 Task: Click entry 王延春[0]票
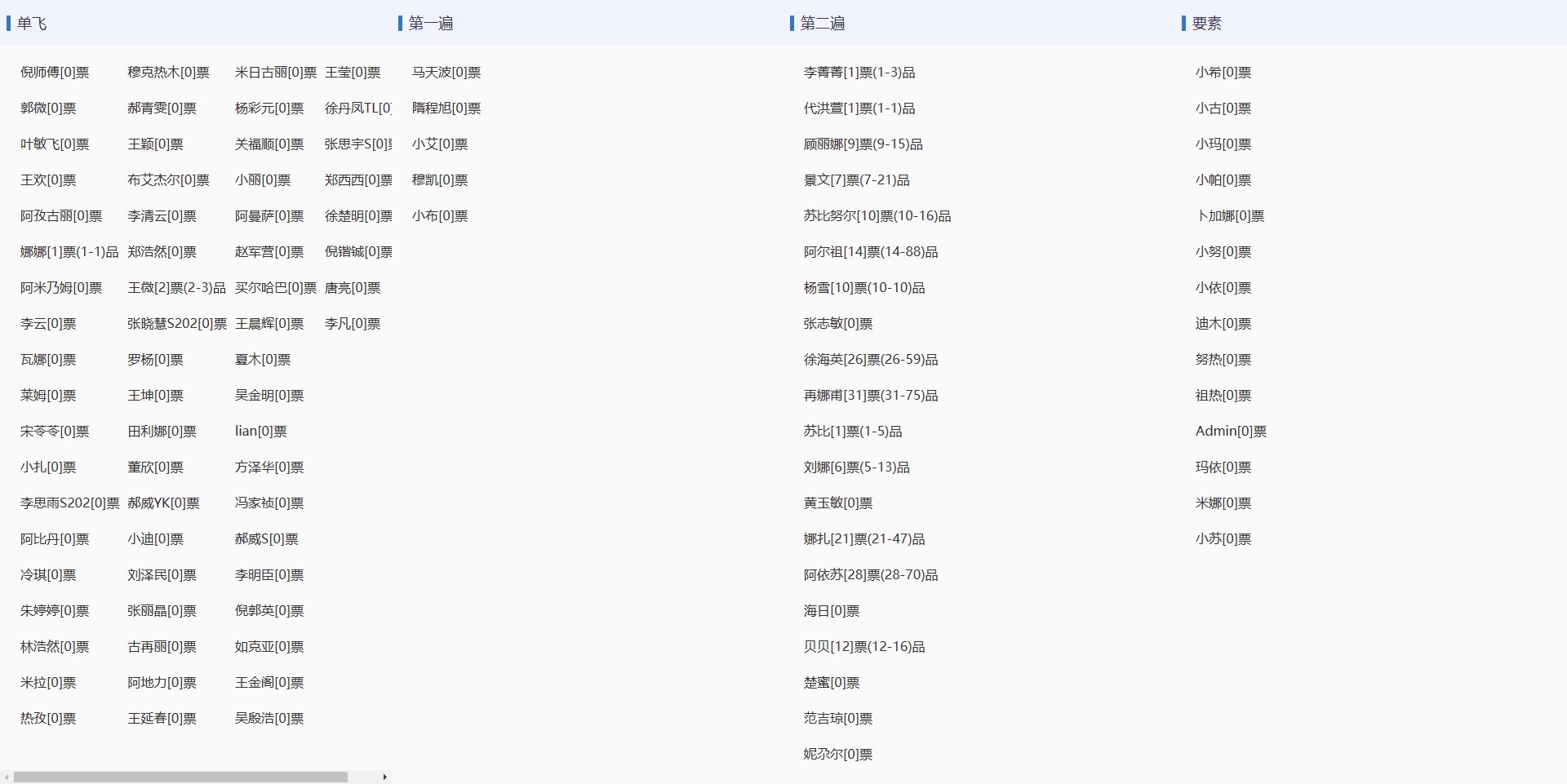pos(162,719)
